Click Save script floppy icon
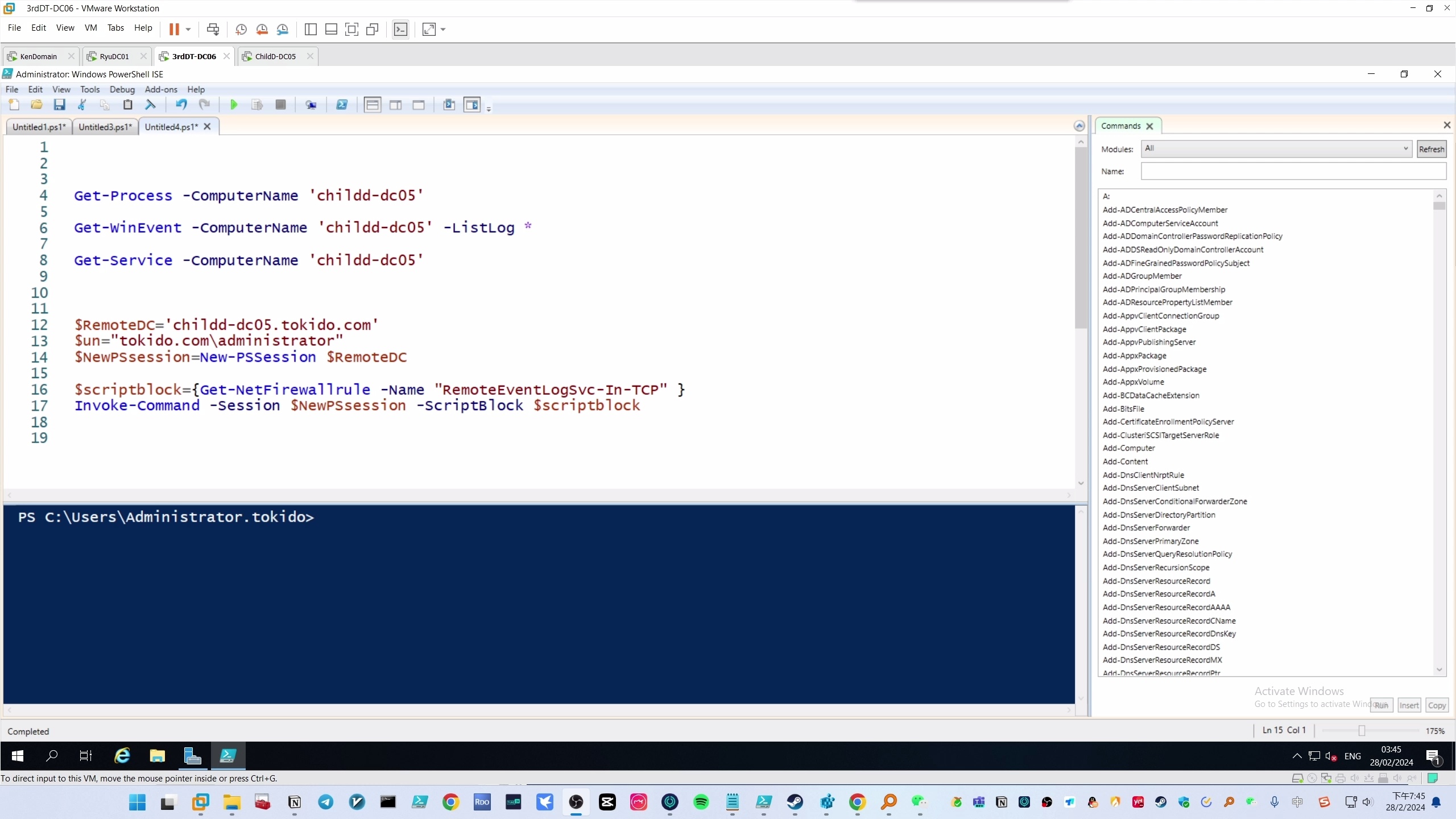The width and height of the screenshot is (1456, 819). coord(59,105)
